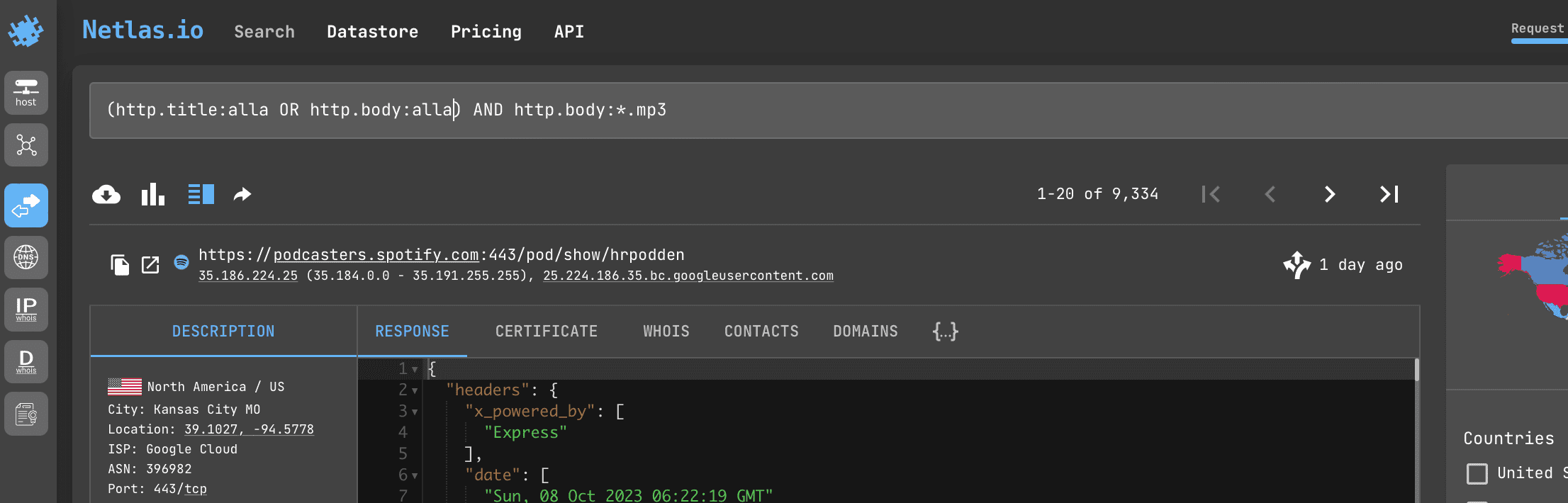Go to the first results page

(1211, 194)
